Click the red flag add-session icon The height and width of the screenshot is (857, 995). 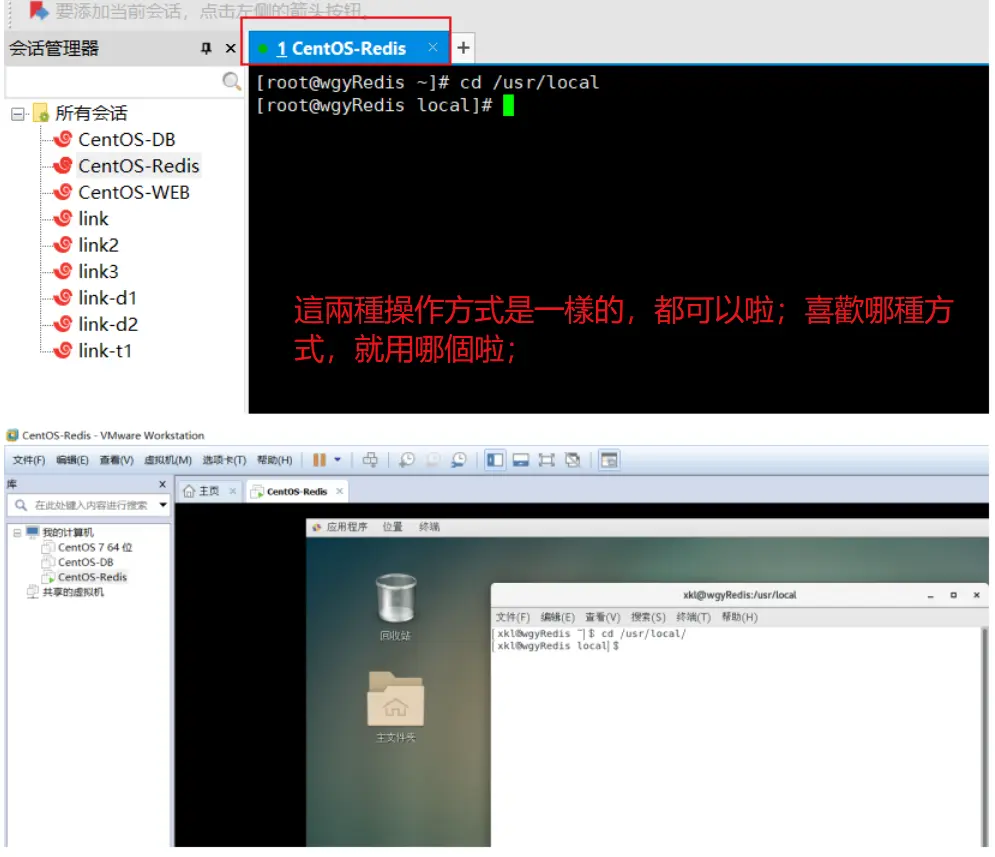(39, 10)
